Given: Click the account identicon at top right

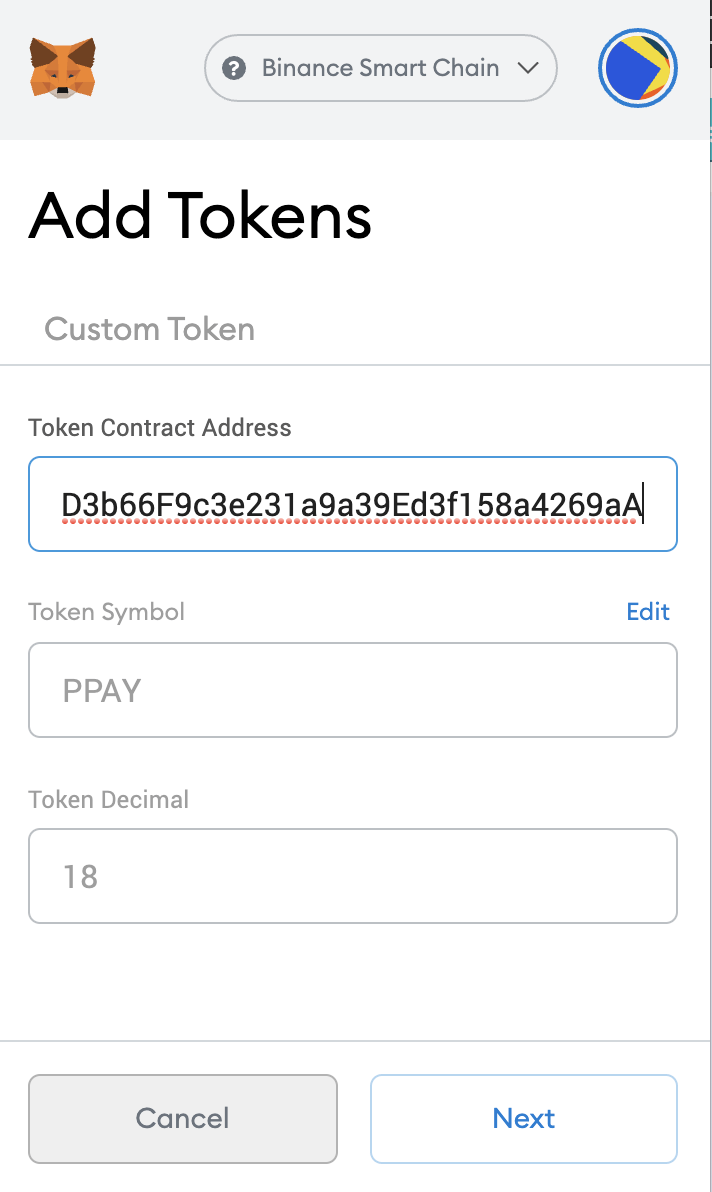Looking at the screenshot, I should click(x=637, y=68).
